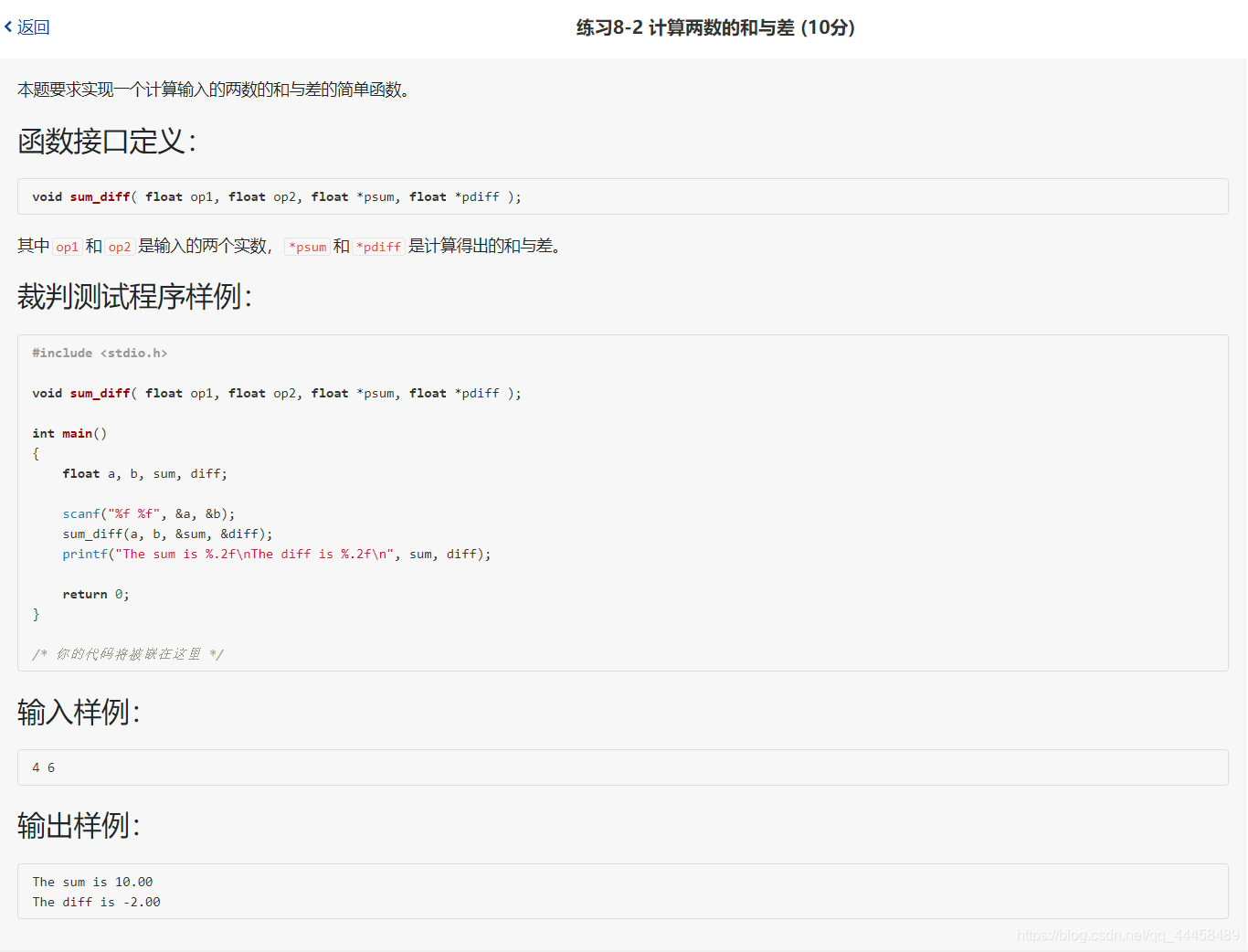Click the scanf("%f %f", &a, &b); line
Screen dimensions: 1248x952
click(x=149, y=513)
